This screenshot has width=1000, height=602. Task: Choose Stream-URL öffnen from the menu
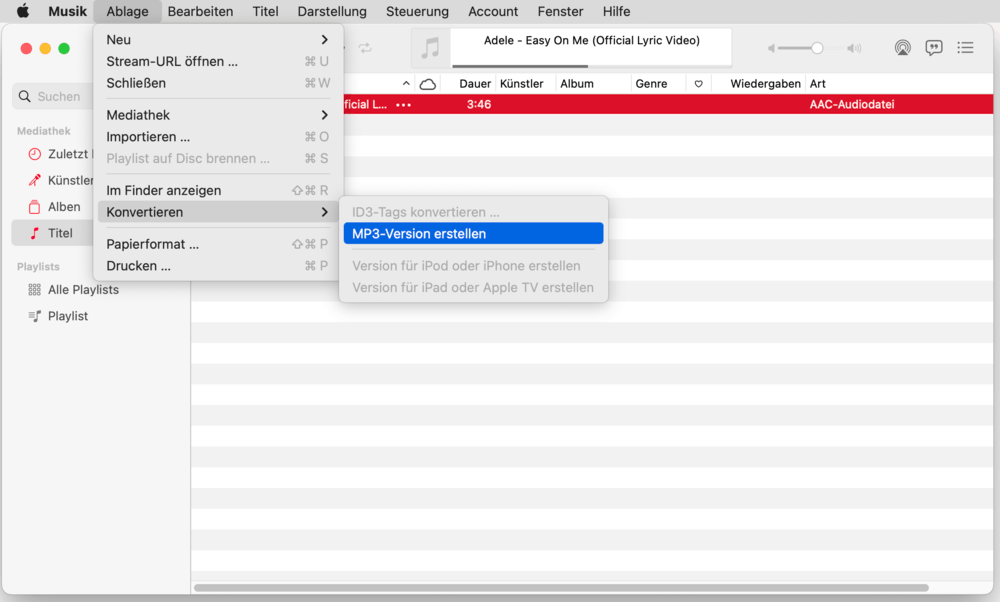pos(217,61)
